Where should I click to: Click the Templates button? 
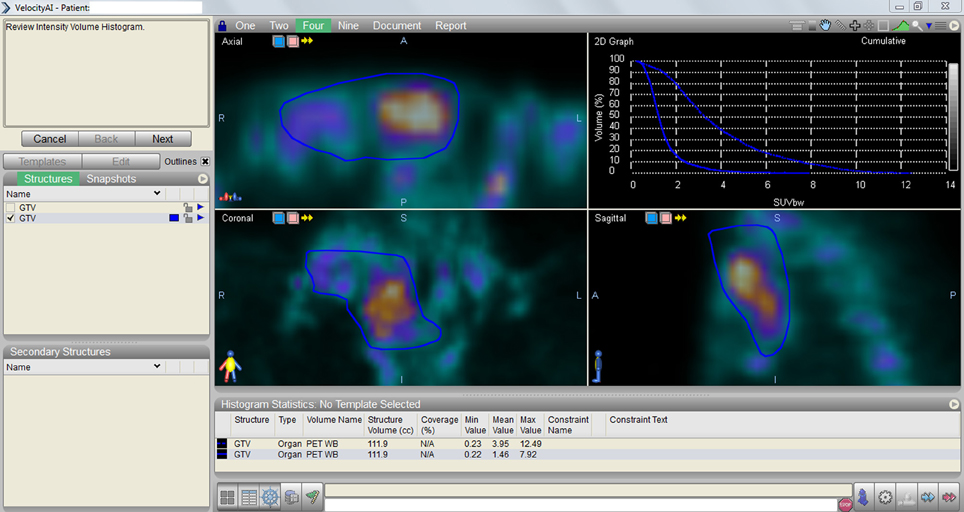42,162
